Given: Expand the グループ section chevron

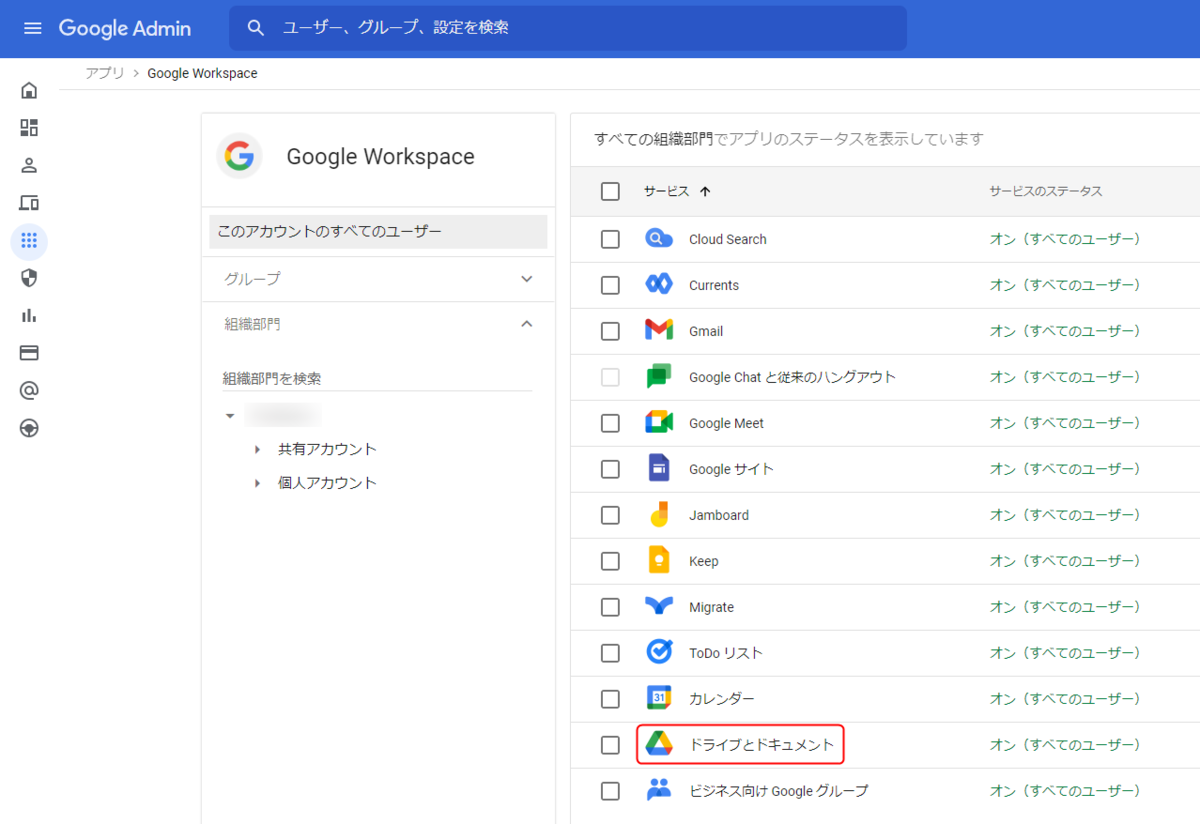Looking at the screenshot, I should [x=527, y=279].
